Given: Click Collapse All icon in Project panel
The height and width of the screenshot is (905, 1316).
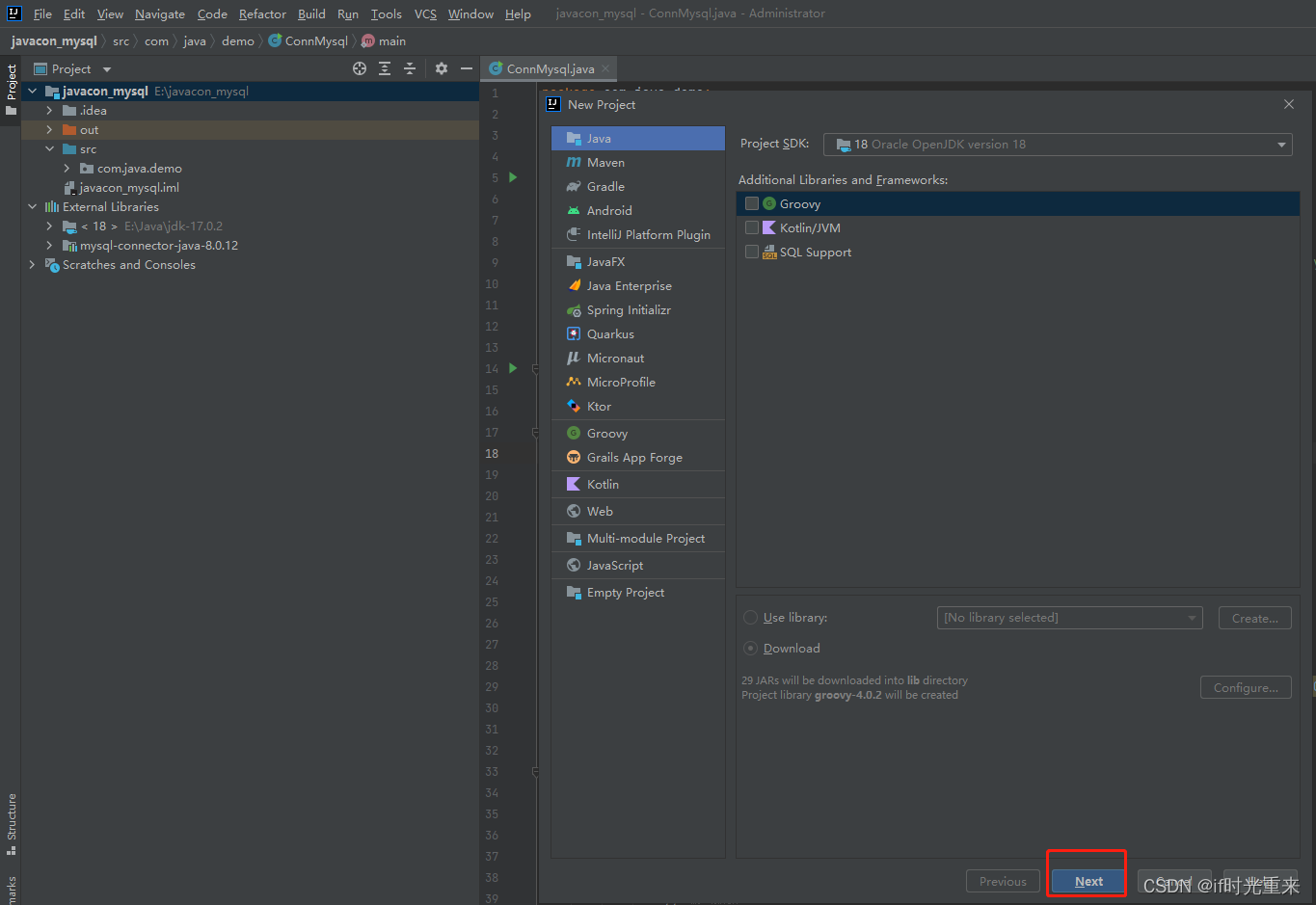Looking at the screenshot, I should (x=410, y=68).
